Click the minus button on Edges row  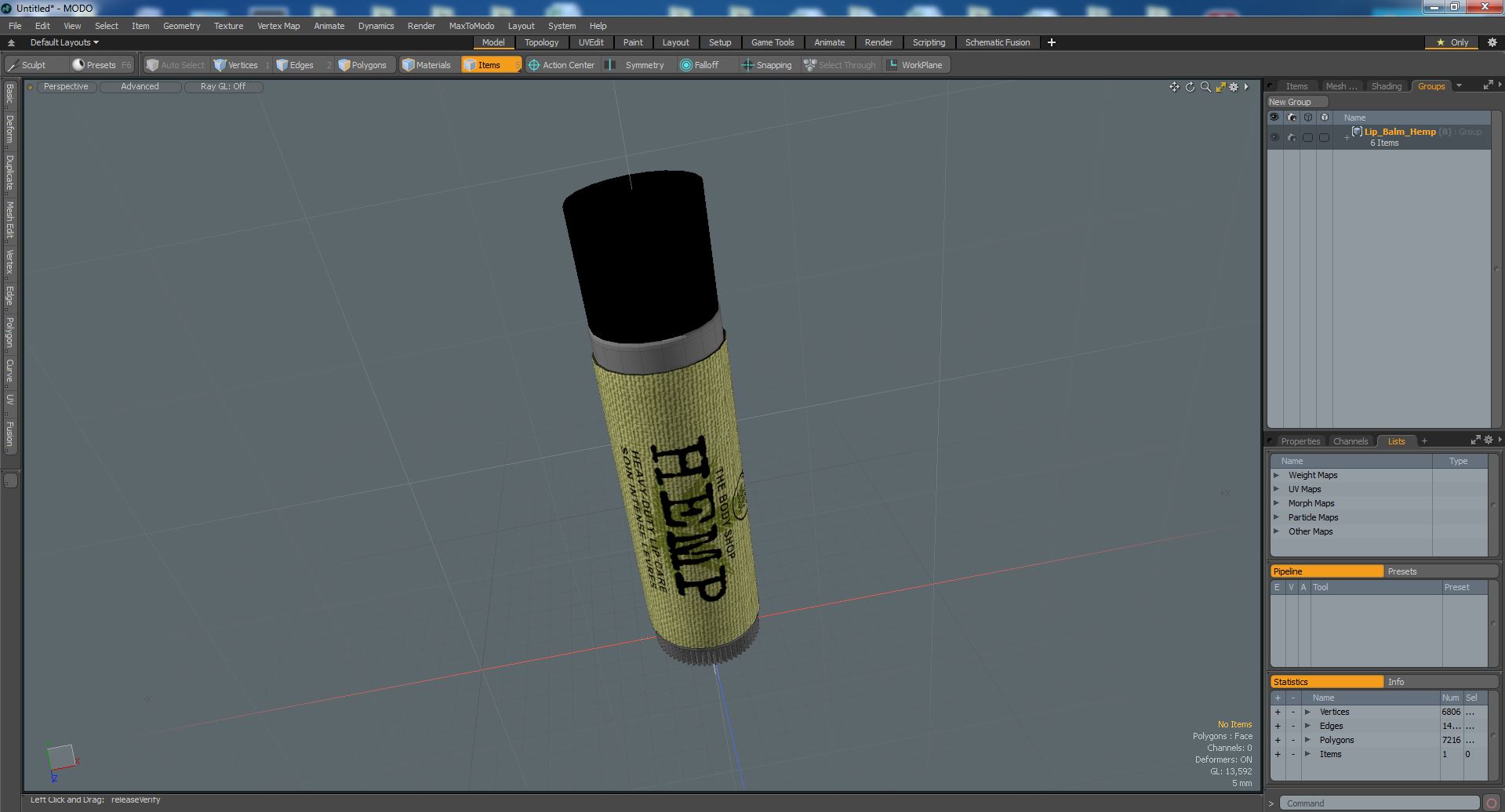point(1293,726)
